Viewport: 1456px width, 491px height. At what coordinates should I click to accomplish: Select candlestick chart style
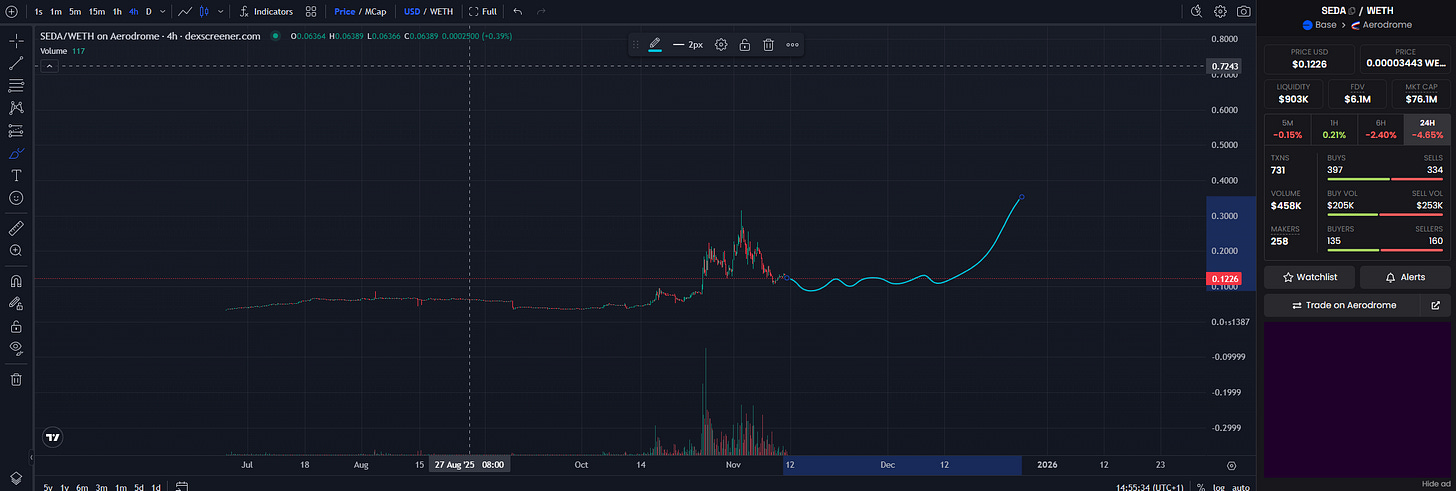click(205, 11)
